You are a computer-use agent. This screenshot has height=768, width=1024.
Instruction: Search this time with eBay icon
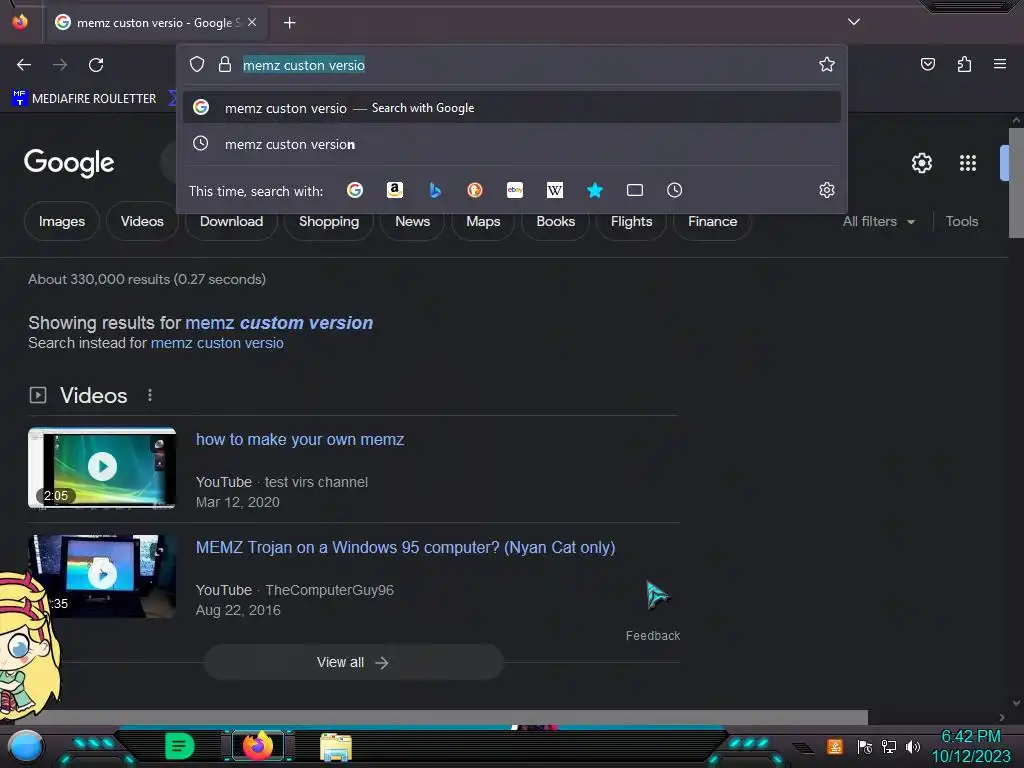(x=515, y=190)
